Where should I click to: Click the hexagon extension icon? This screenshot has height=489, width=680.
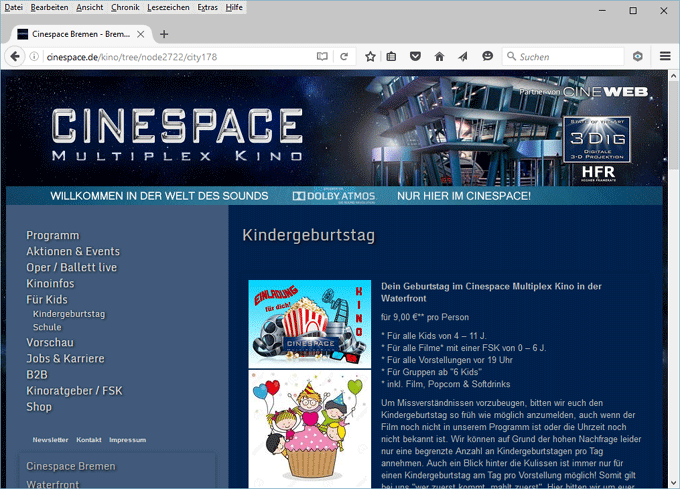[x=638, y=56]
